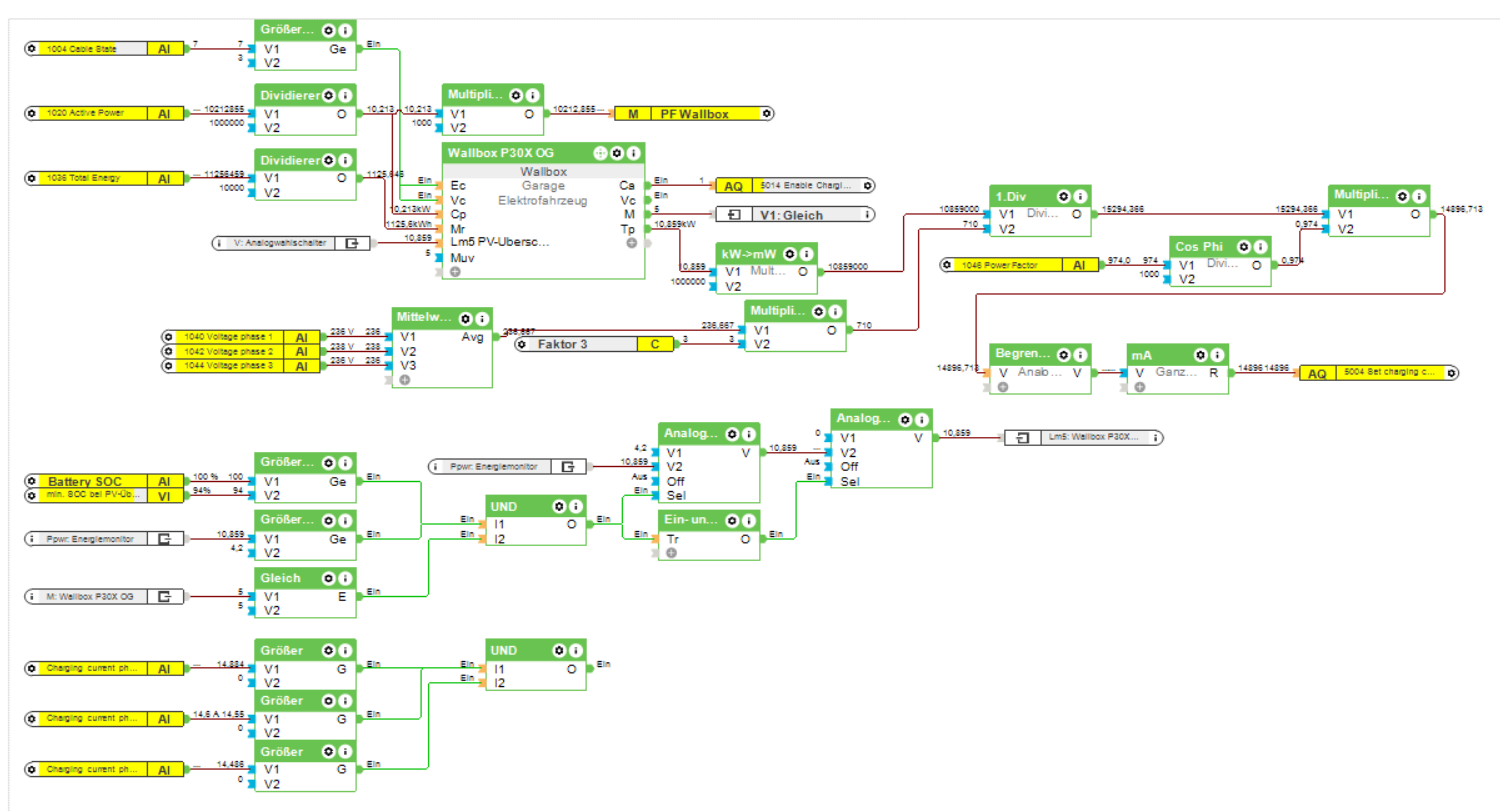The image size is (1500, 811).
Task: Add output via plus below Tp on Wallbox
Action: (632, 243)
